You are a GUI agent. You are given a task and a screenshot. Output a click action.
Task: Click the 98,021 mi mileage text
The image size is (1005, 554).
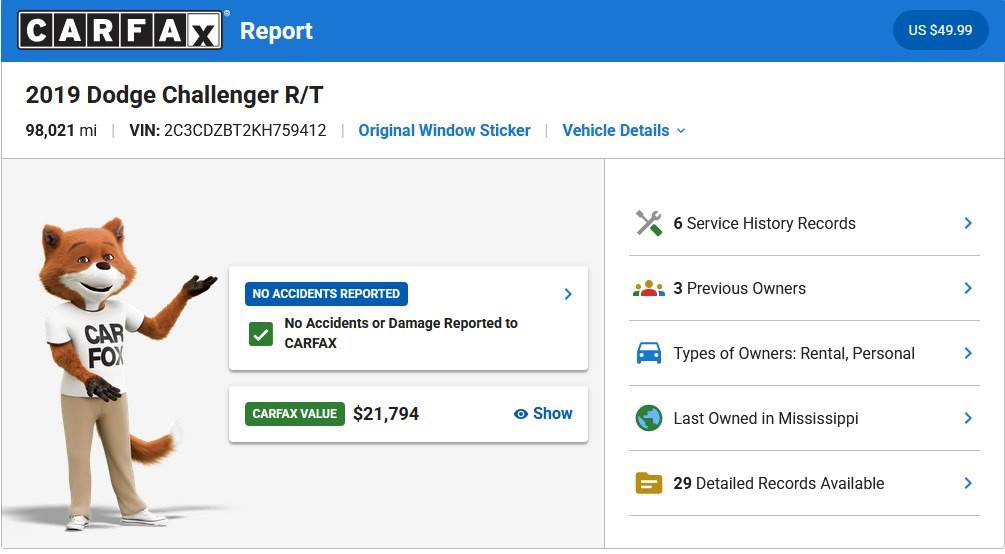tap(62, 130)
